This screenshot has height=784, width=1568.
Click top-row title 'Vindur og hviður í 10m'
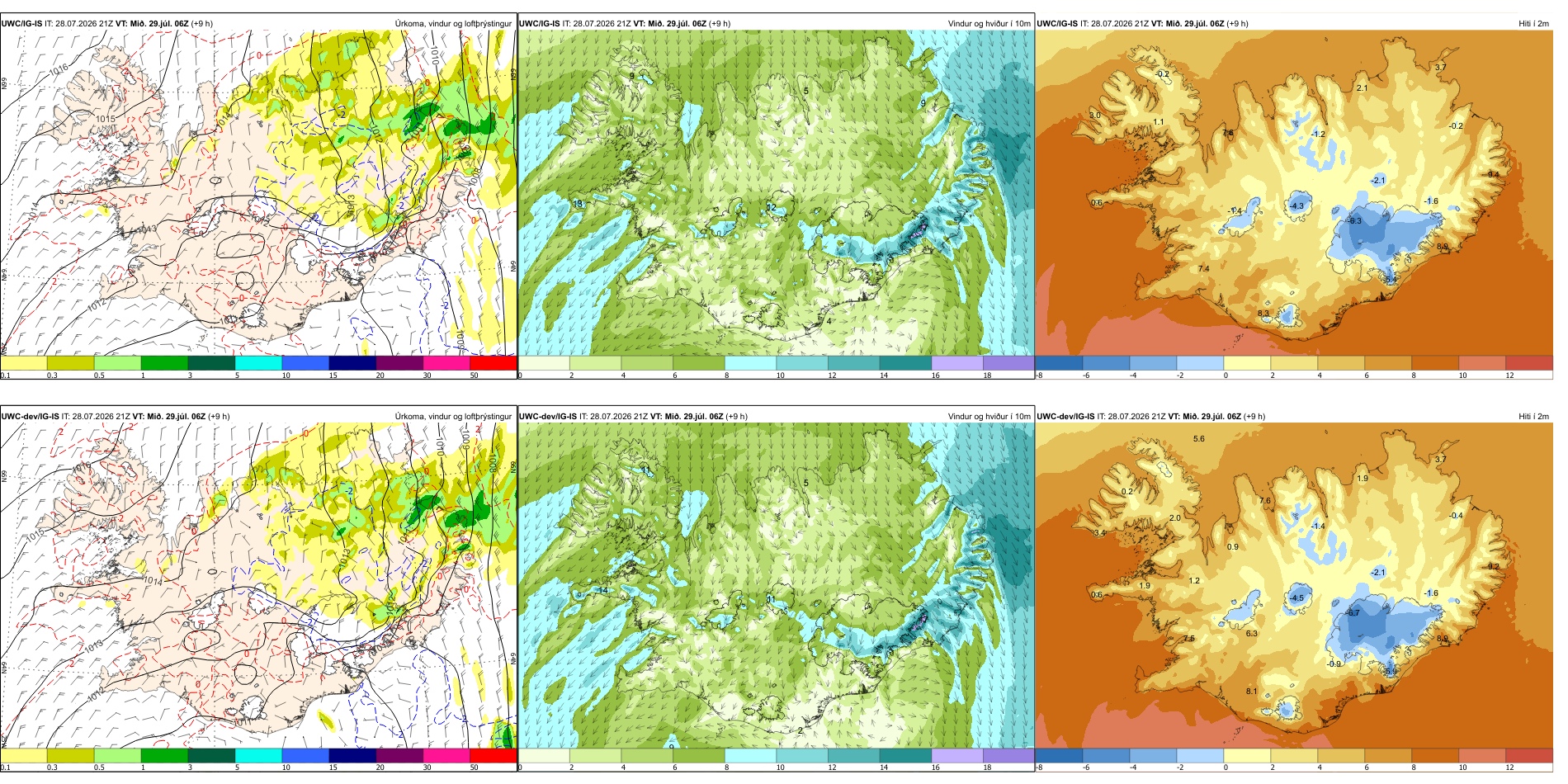click(x=989, y=24)
